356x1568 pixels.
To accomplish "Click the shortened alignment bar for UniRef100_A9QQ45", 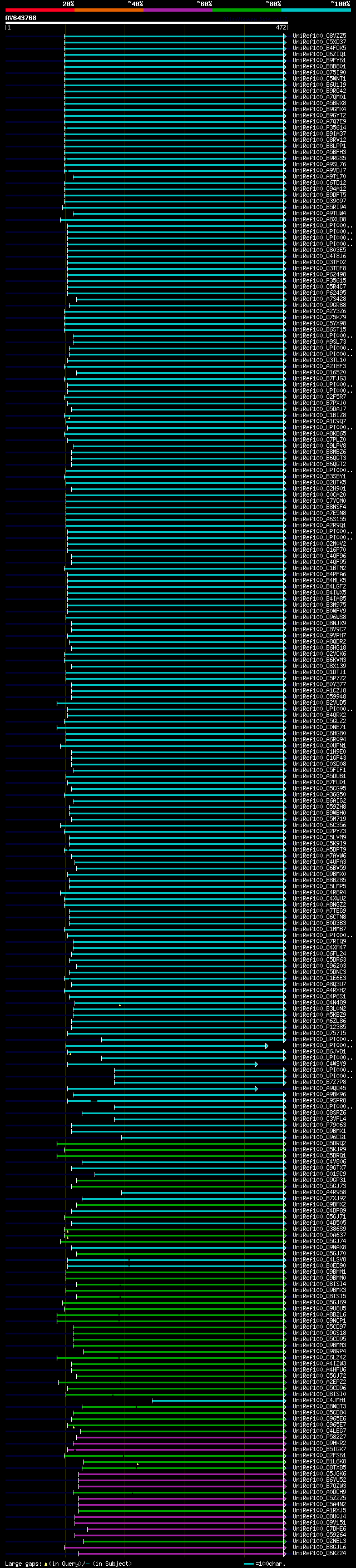I will [x=162, y=1089].
